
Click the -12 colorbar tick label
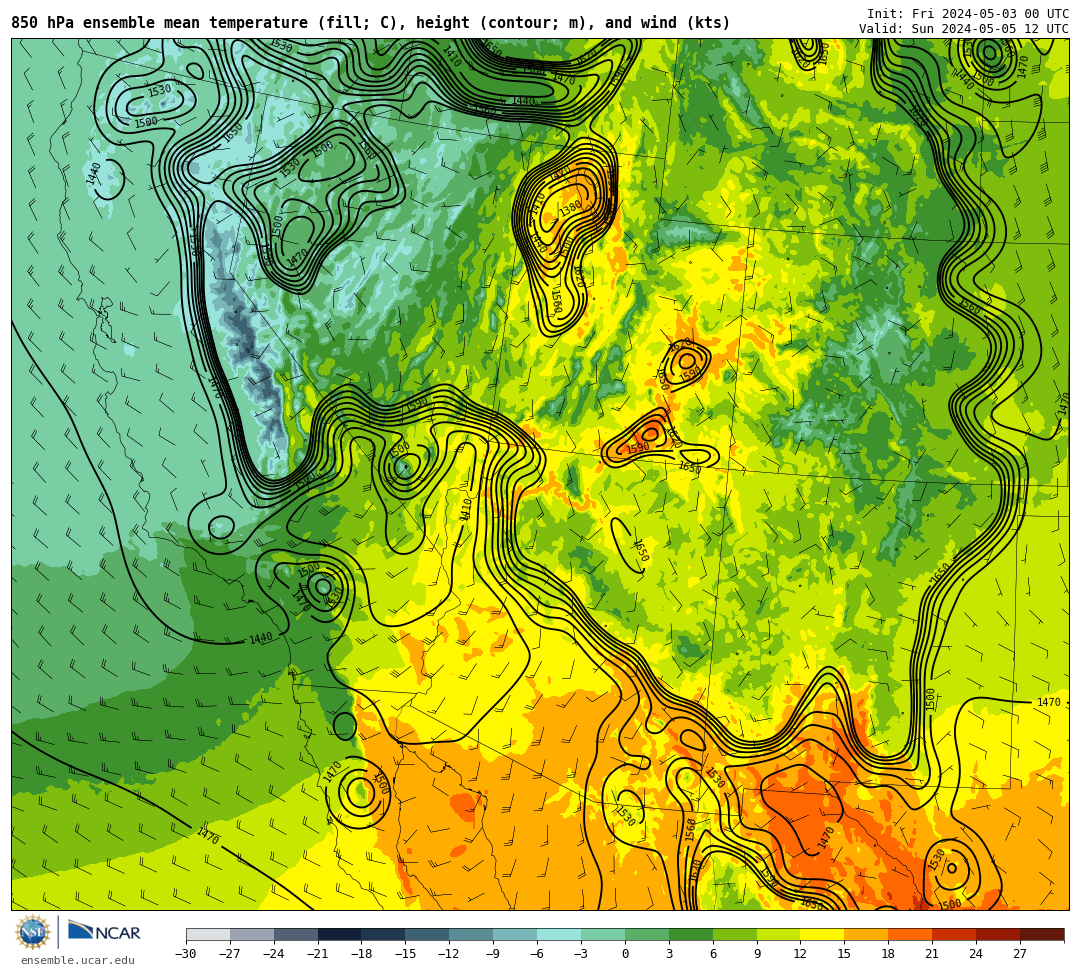pyautogui.click(x=450, y=954)
